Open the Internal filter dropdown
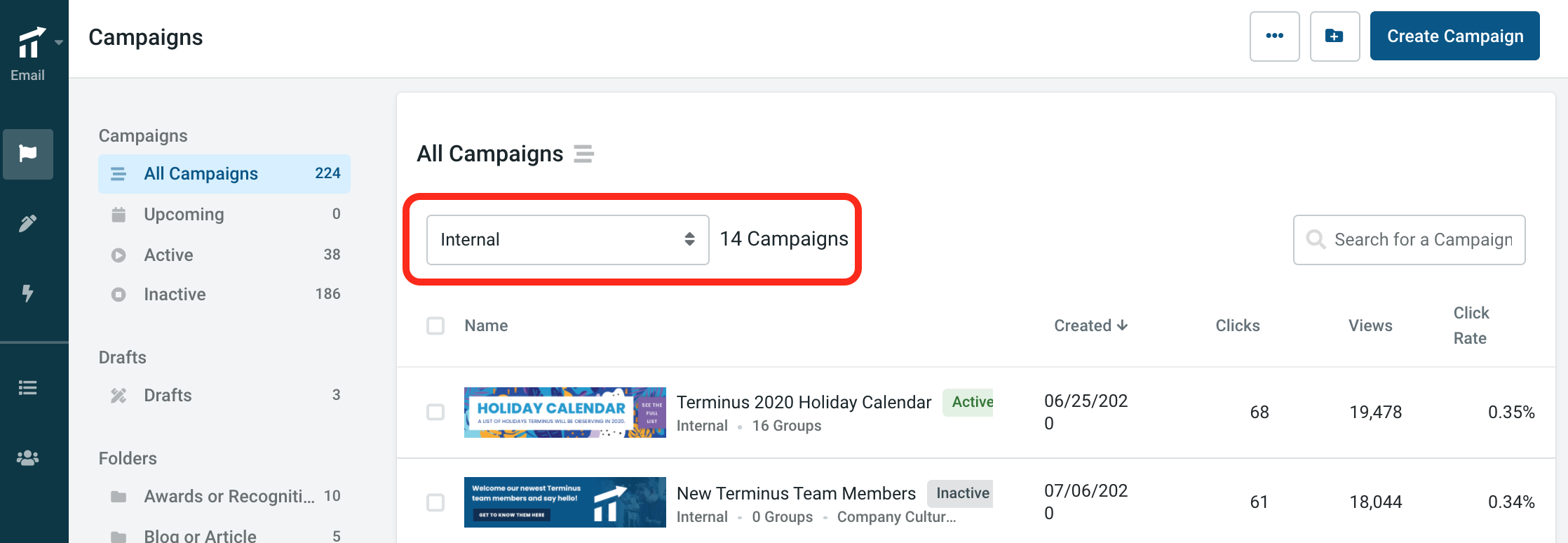This screenshot has height=543, width=1568. [x=567, y=239]
